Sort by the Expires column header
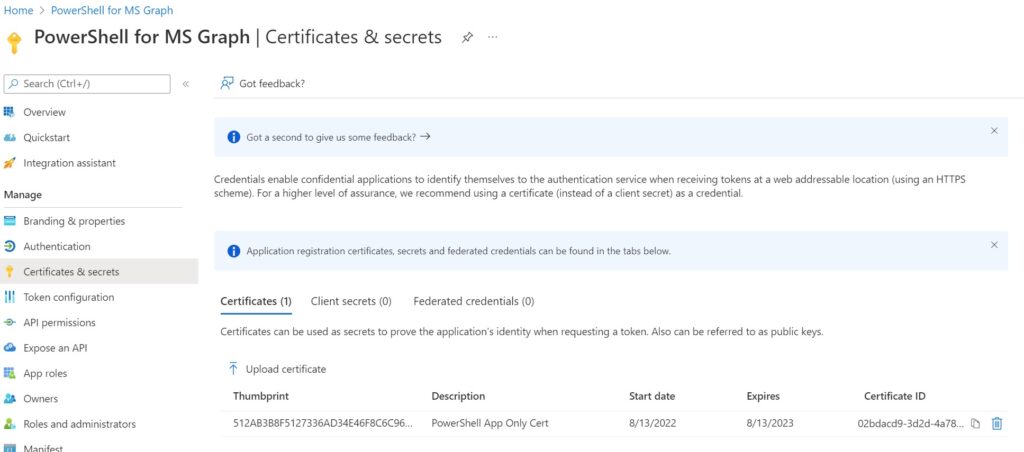This screenshot has height=452, width=1024. click(763, 396)
